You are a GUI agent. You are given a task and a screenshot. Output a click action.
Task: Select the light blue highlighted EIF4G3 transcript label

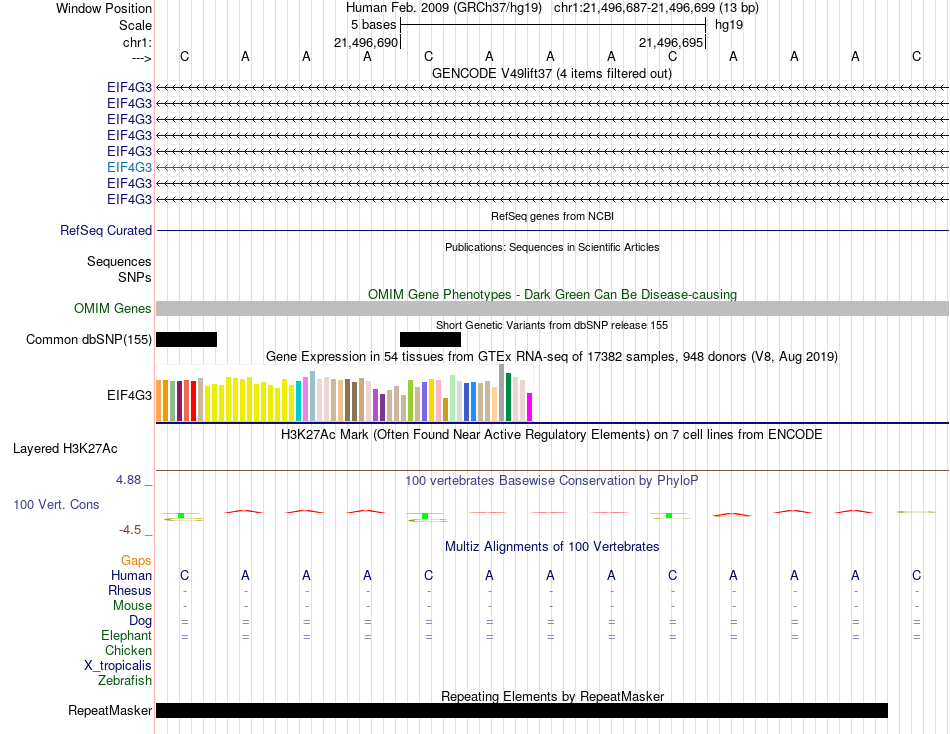(129, 167)
